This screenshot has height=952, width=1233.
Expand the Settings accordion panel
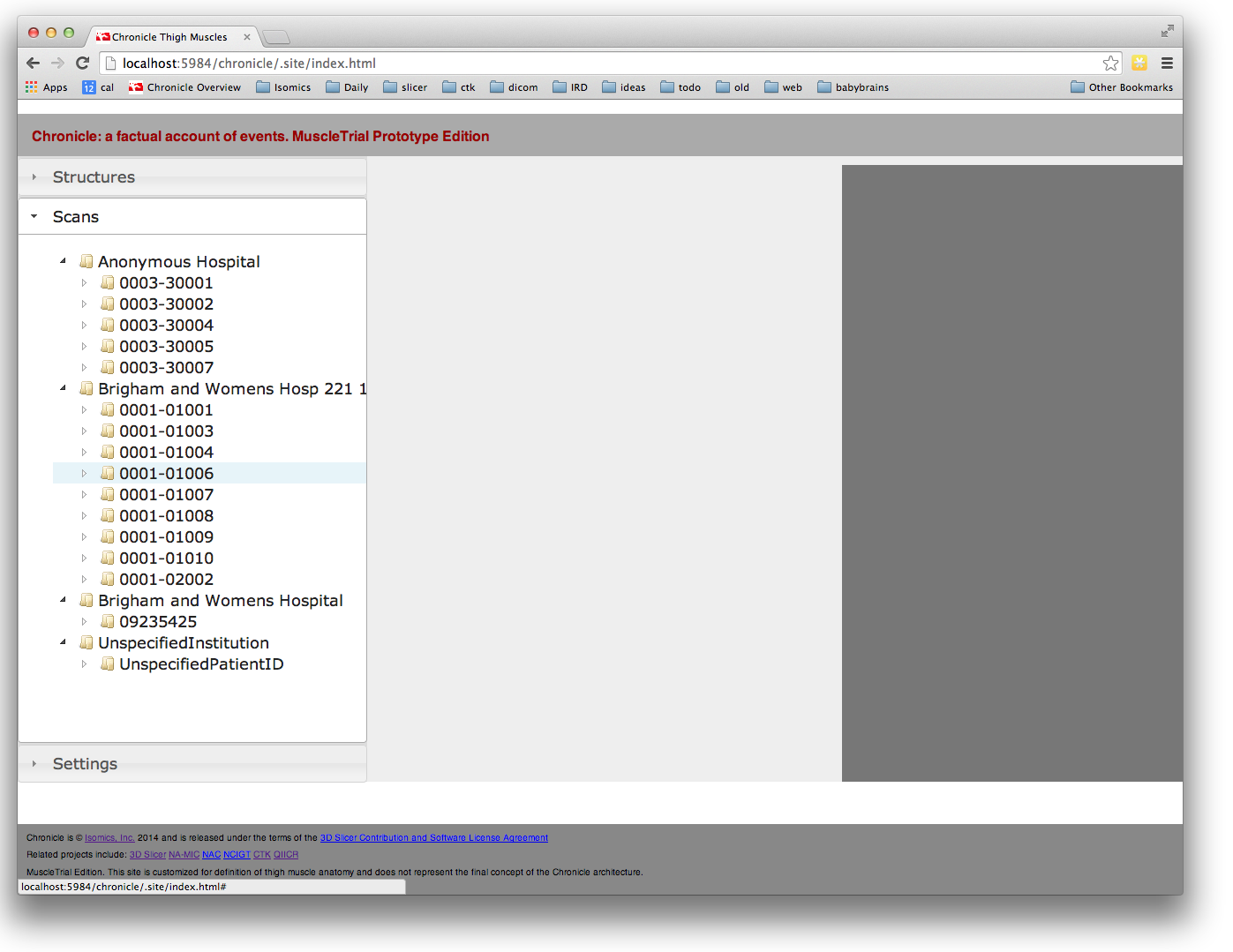(x=85, y=764)
